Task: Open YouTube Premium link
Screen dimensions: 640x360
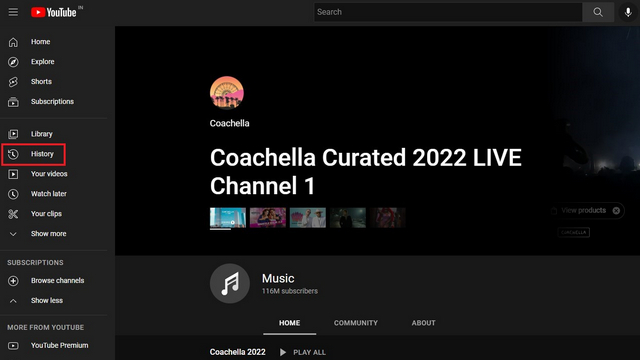Action: tap(60, 346)
